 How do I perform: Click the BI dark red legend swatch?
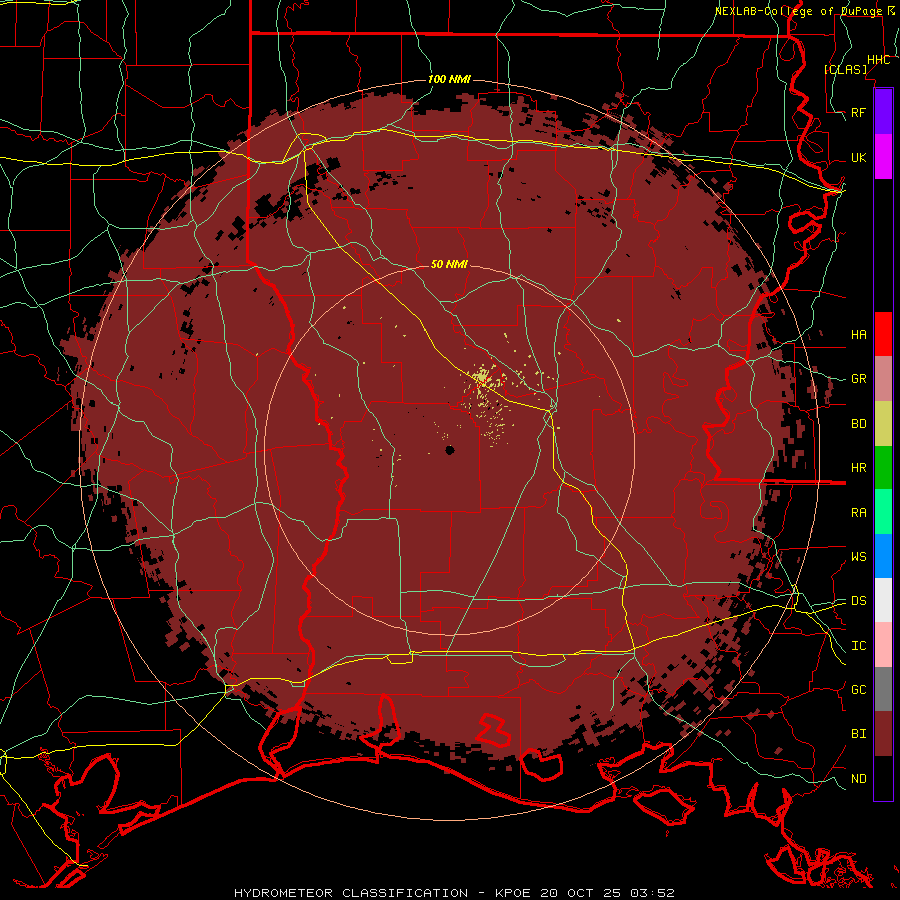883,734
